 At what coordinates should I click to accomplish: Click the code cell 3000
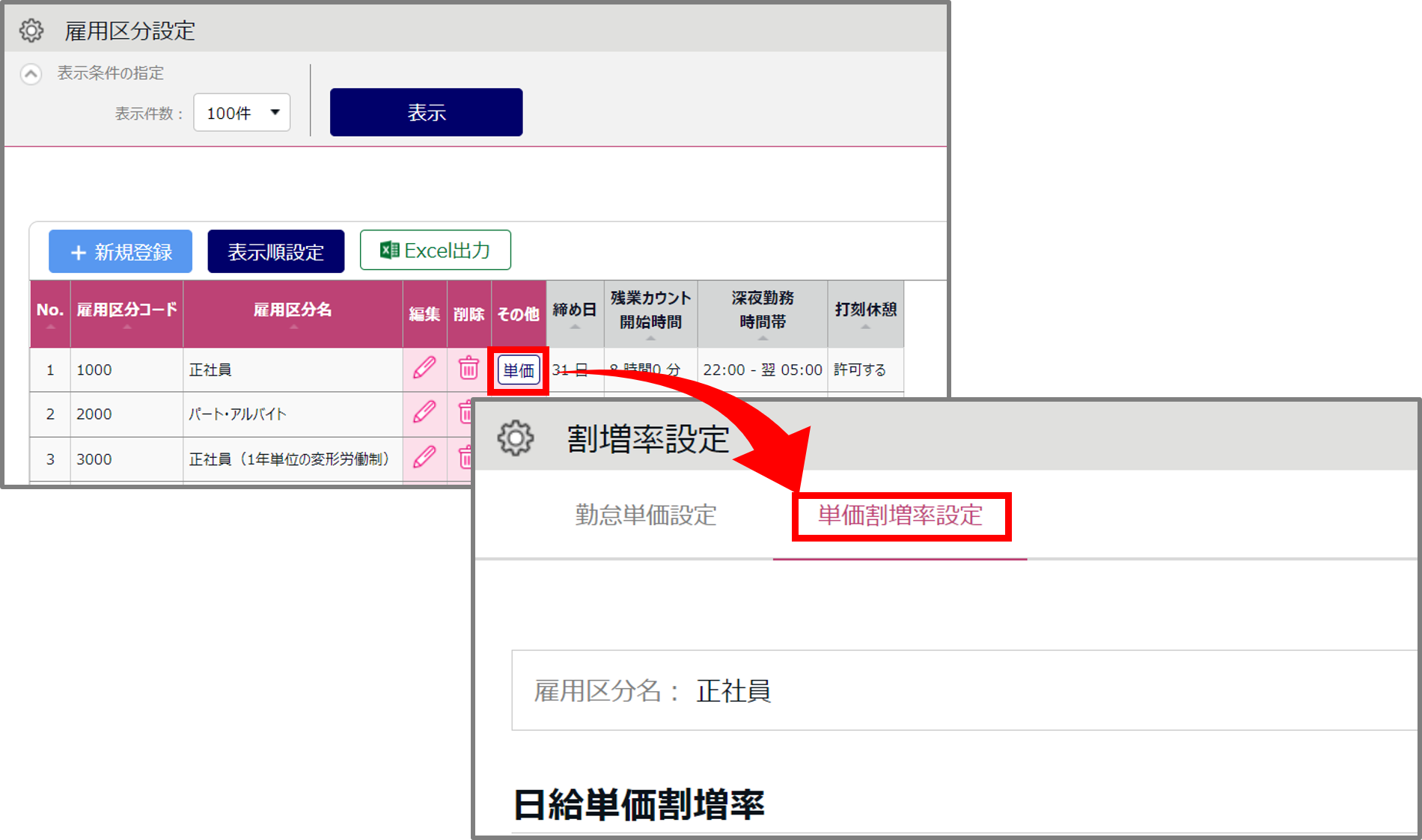click(x=126, y=459)
